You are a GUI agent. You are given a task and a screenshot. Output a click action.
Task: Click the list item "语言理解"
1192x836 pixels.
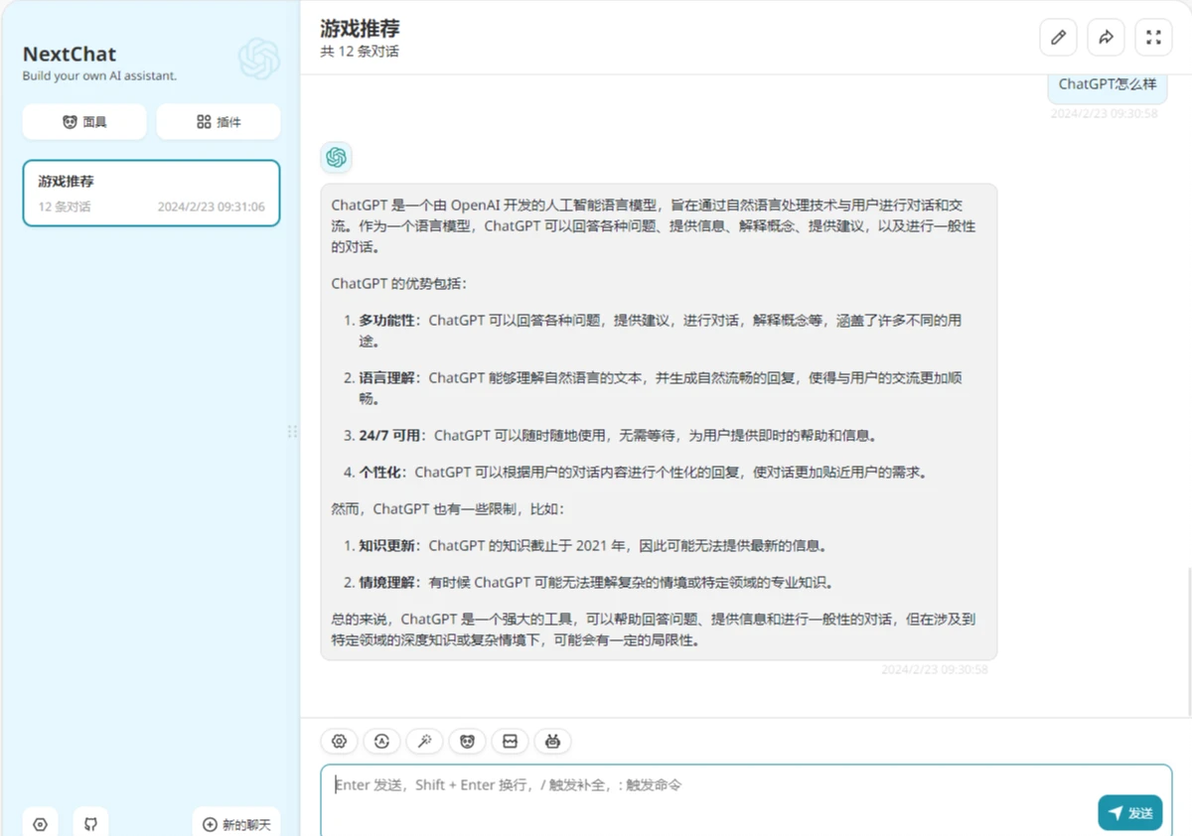click(660, 388)
